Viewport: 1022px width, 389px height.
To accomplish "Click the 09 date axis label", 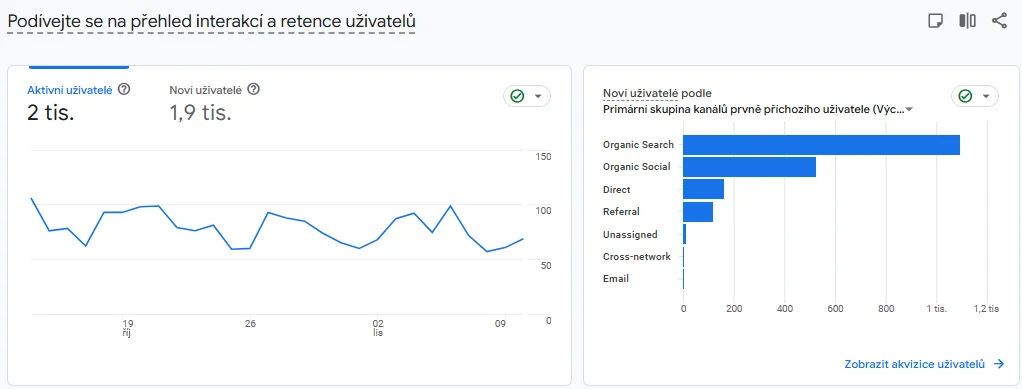I will pos(501,323).
